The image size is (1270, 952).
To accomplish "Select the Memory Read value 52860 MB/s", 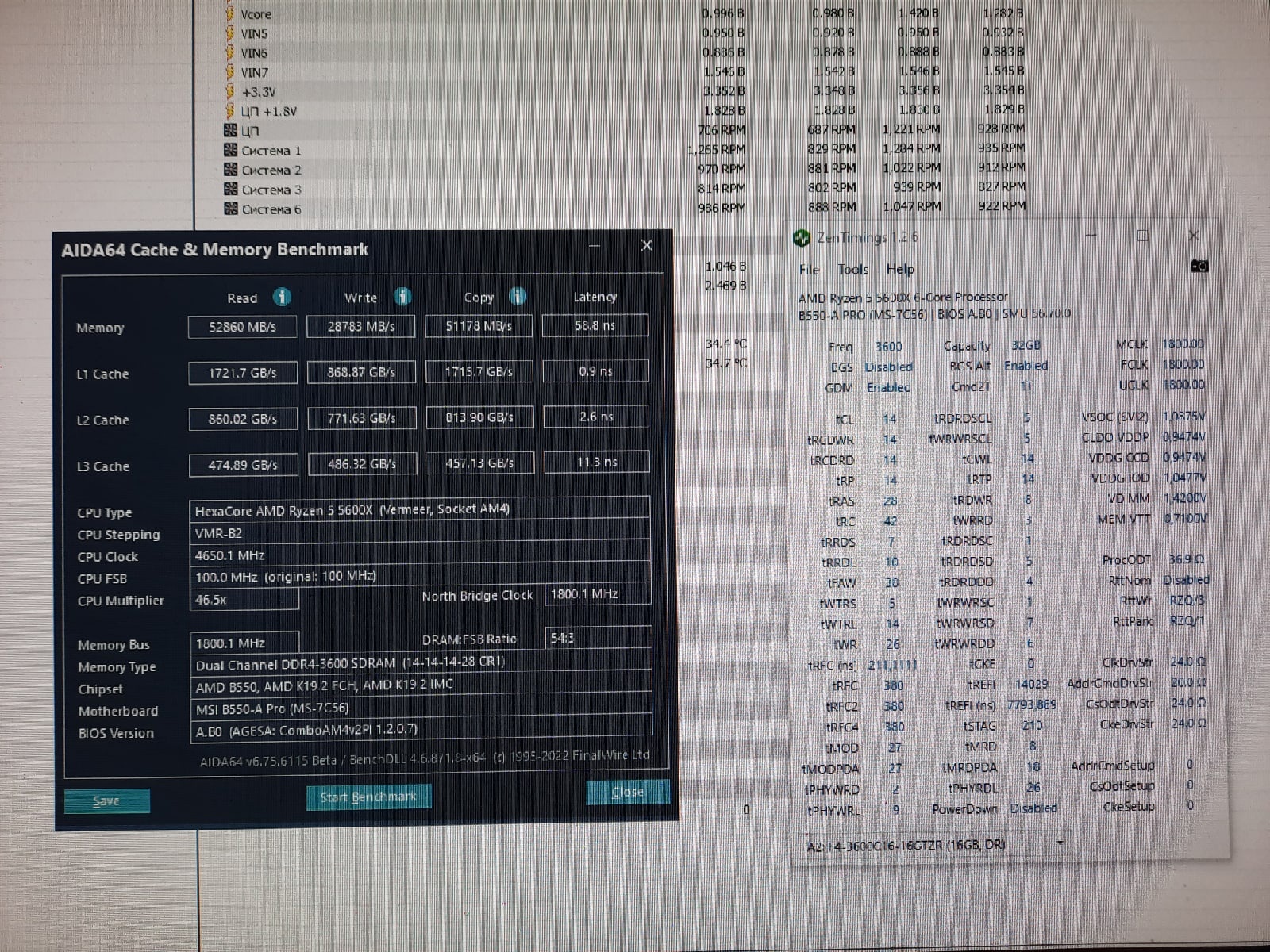I will [x=243, y=327].
